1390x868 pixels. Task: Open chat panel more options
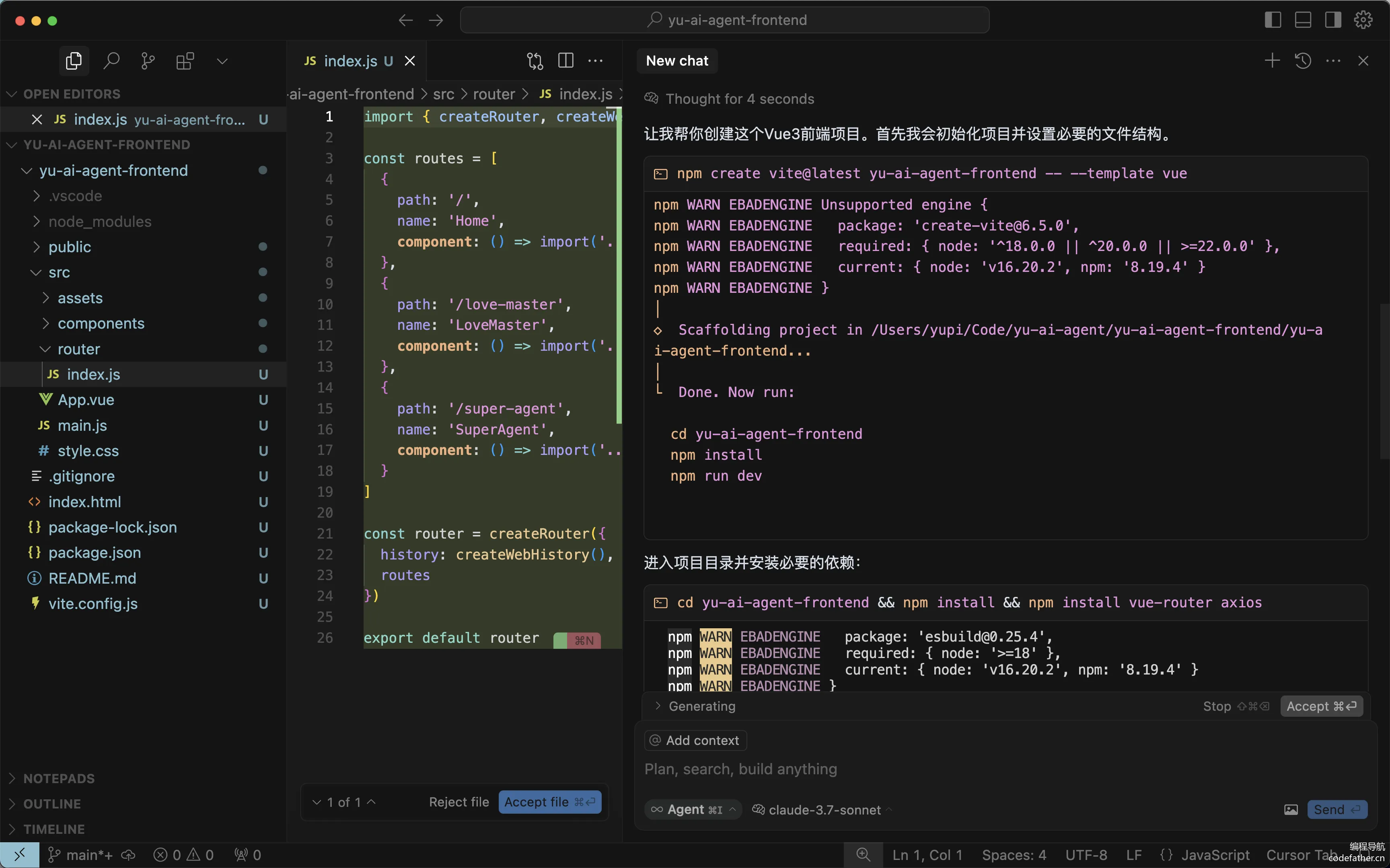coord(1333,61)
